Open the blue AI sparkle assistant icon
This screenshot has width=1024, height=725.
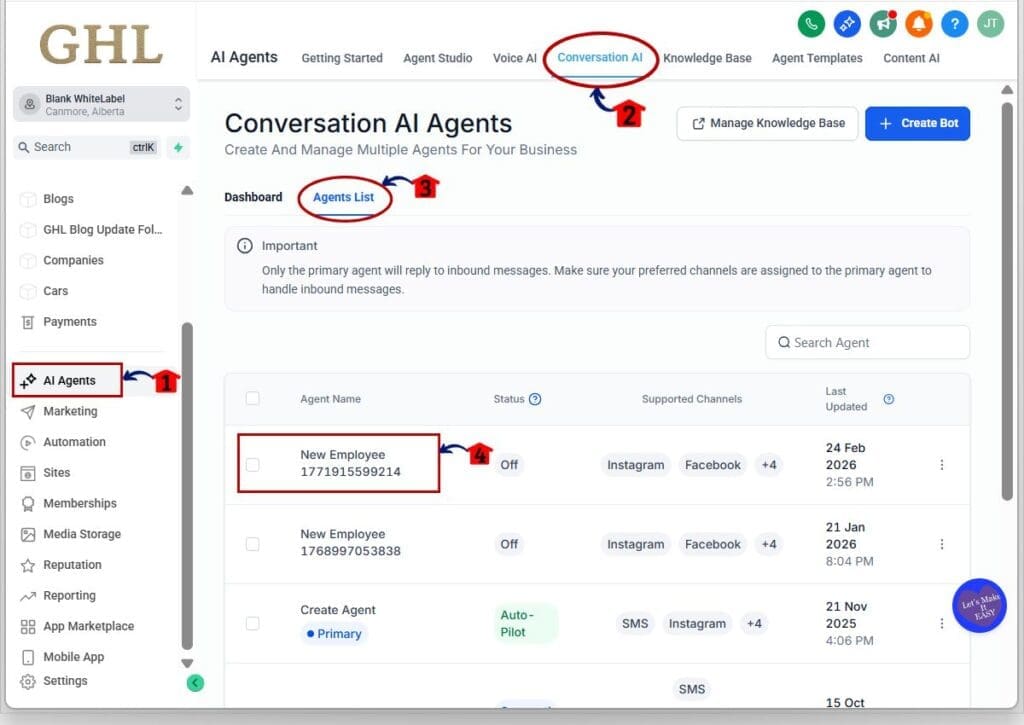[847, 23]
